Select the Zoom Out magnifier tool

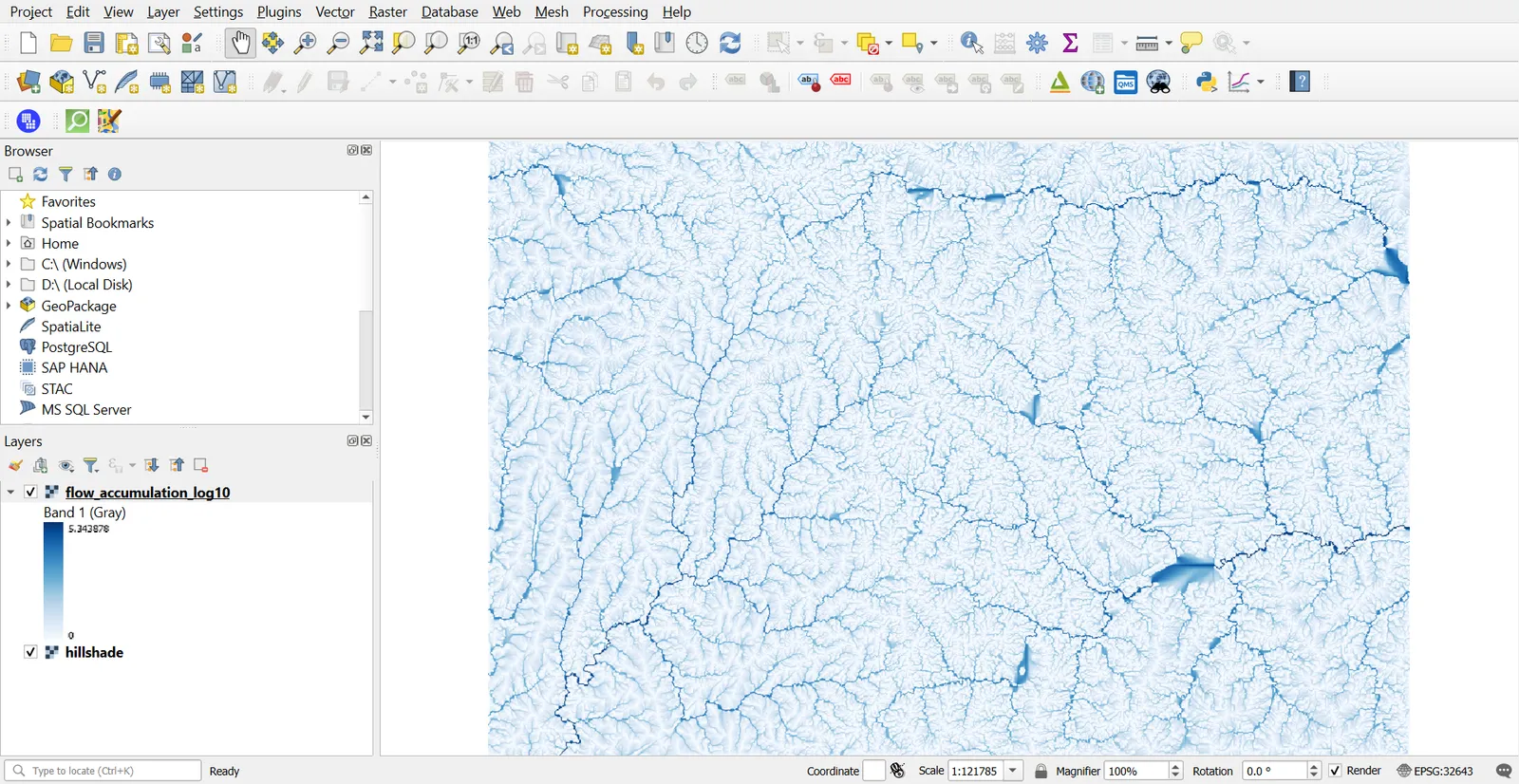coord(338,43)
